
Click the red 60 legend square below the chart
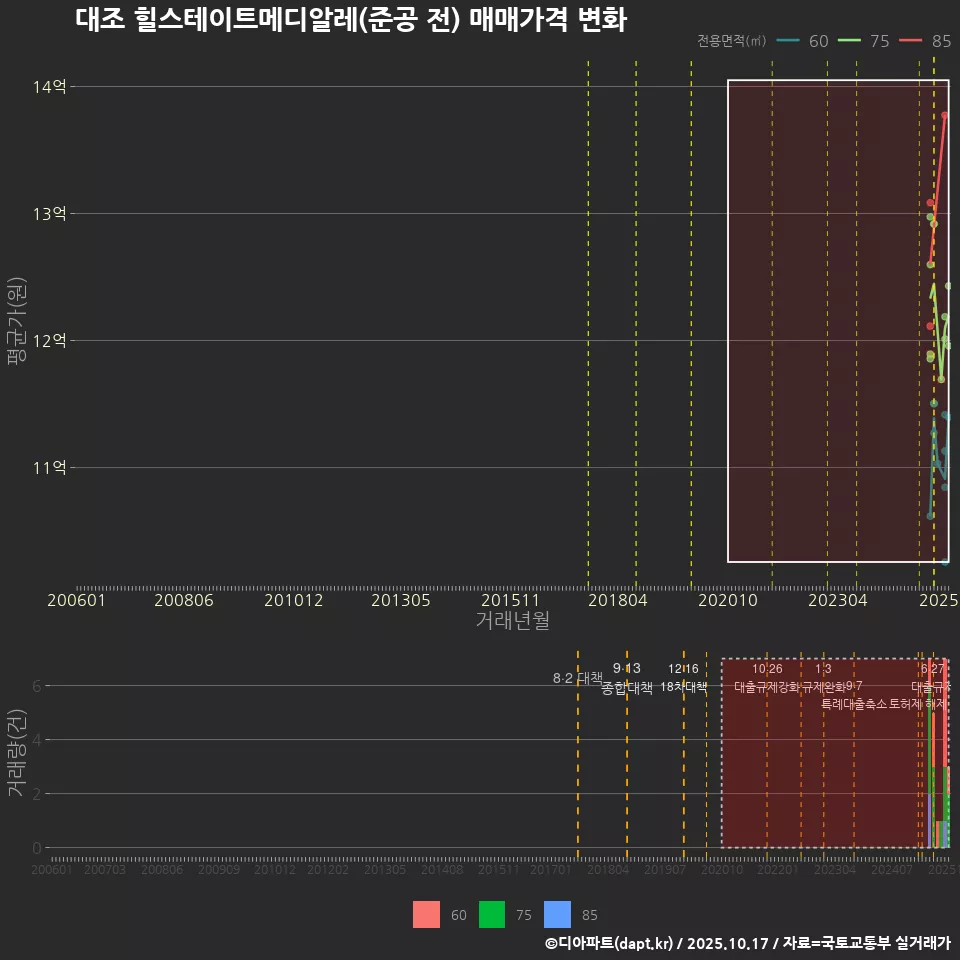click(426, 915)
